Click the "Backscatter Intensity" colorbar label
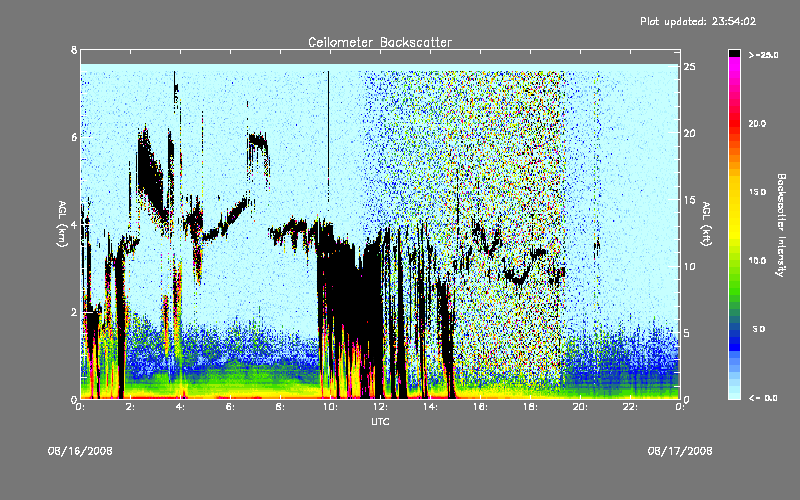The height and width of the screenshot is (500, 800). (781, 225)
